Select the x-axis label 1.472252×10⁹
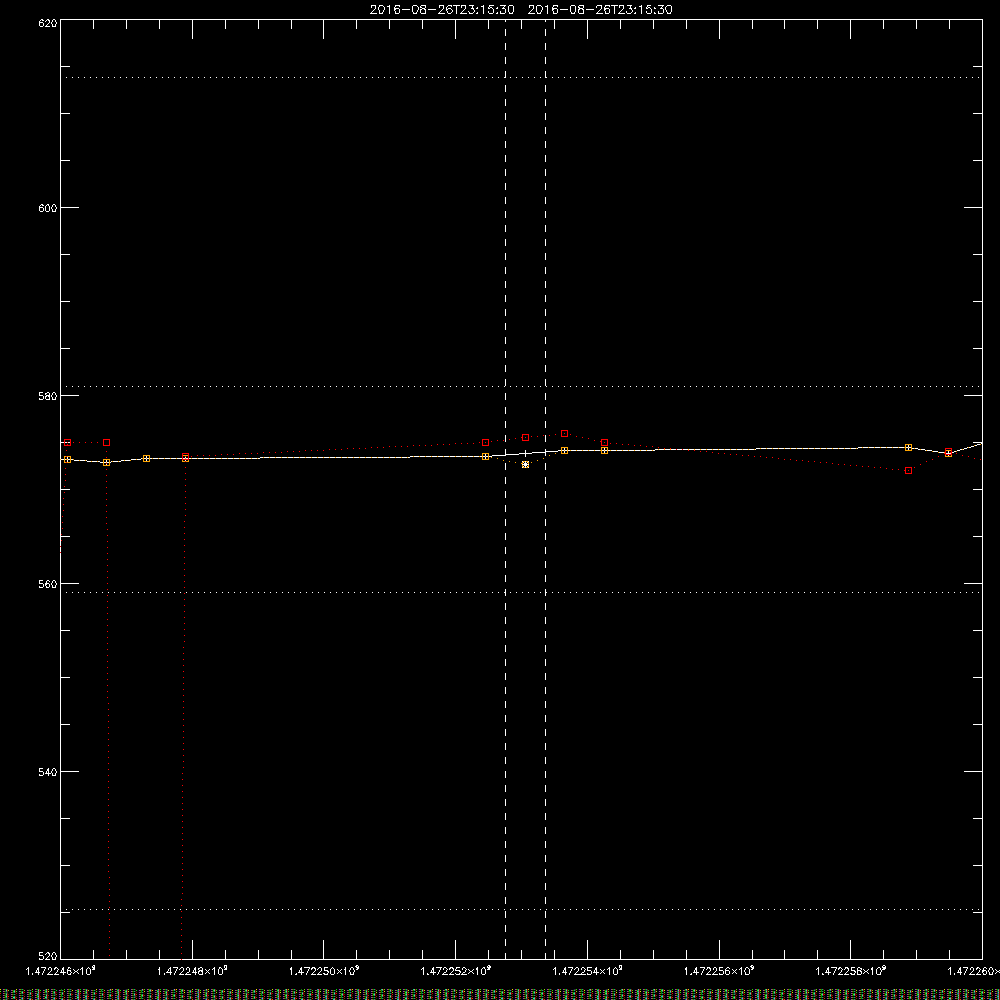Image resolution: width=1000 pixels, height=1000 pixels. click(456, 971)
